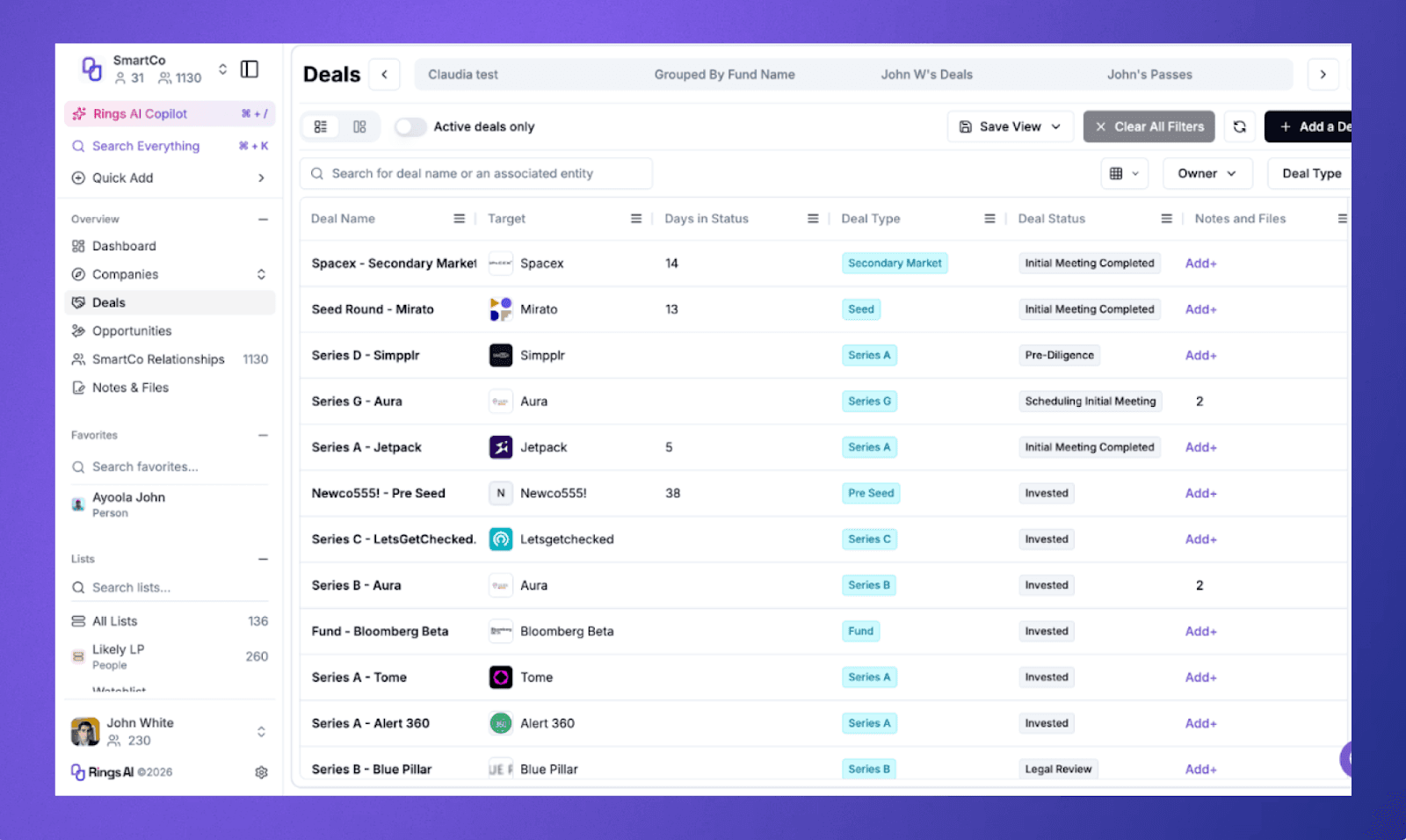The width and height of the screenshot is (1406, 840).
Task: Open the Save View dropdown
Action: point(1009,127)
